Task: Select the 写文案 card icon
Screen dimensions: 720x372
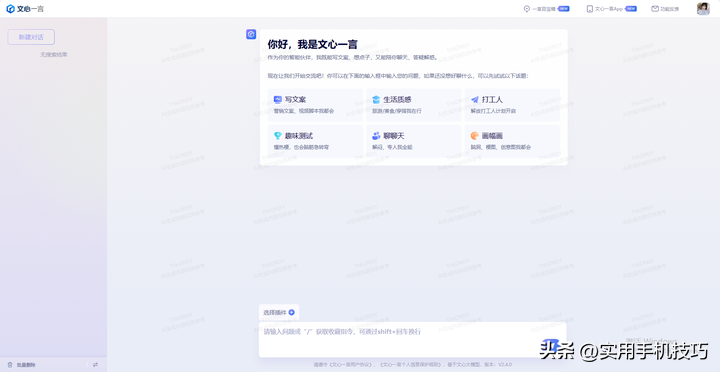Action: pyautogui.click(x=277, y=100)
